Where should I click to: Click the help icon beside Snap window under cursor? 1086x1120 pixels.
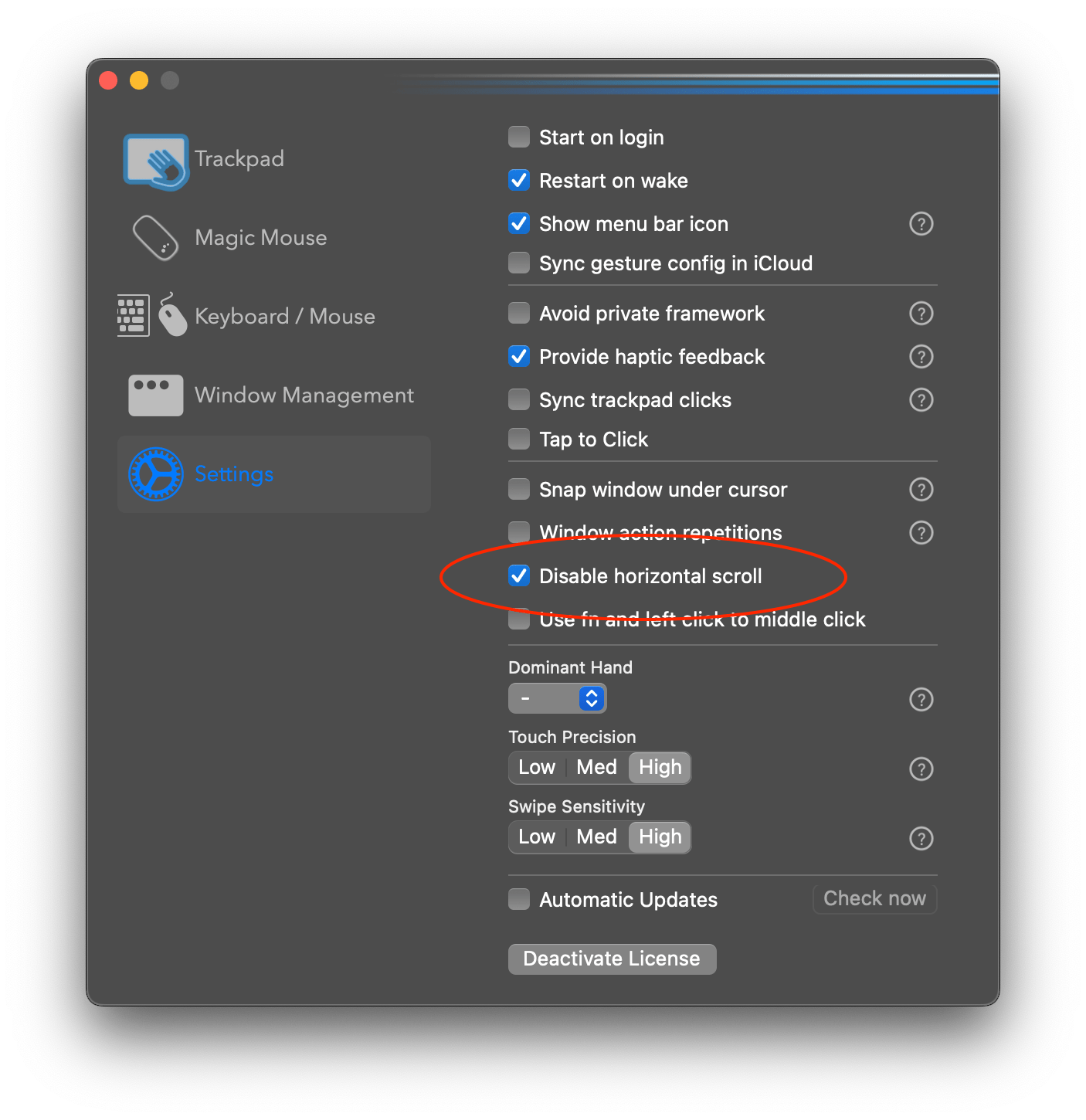coord(921,489)
